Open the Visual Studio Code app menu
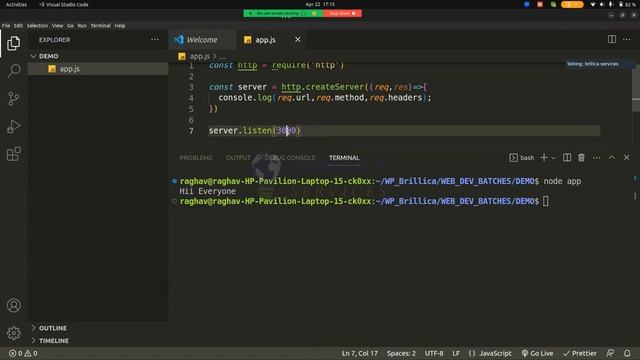The image size is (640, 360). pyautogui.click(x=64, y=4)
